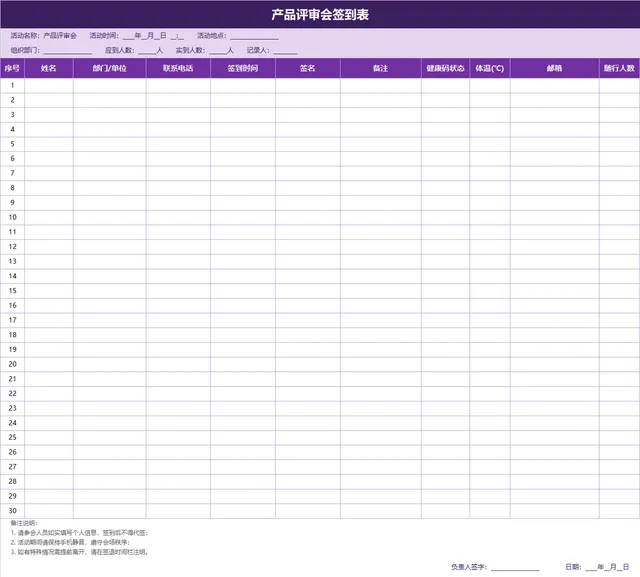
Task: Select row number 17 cell
Action: pos(12,320)
